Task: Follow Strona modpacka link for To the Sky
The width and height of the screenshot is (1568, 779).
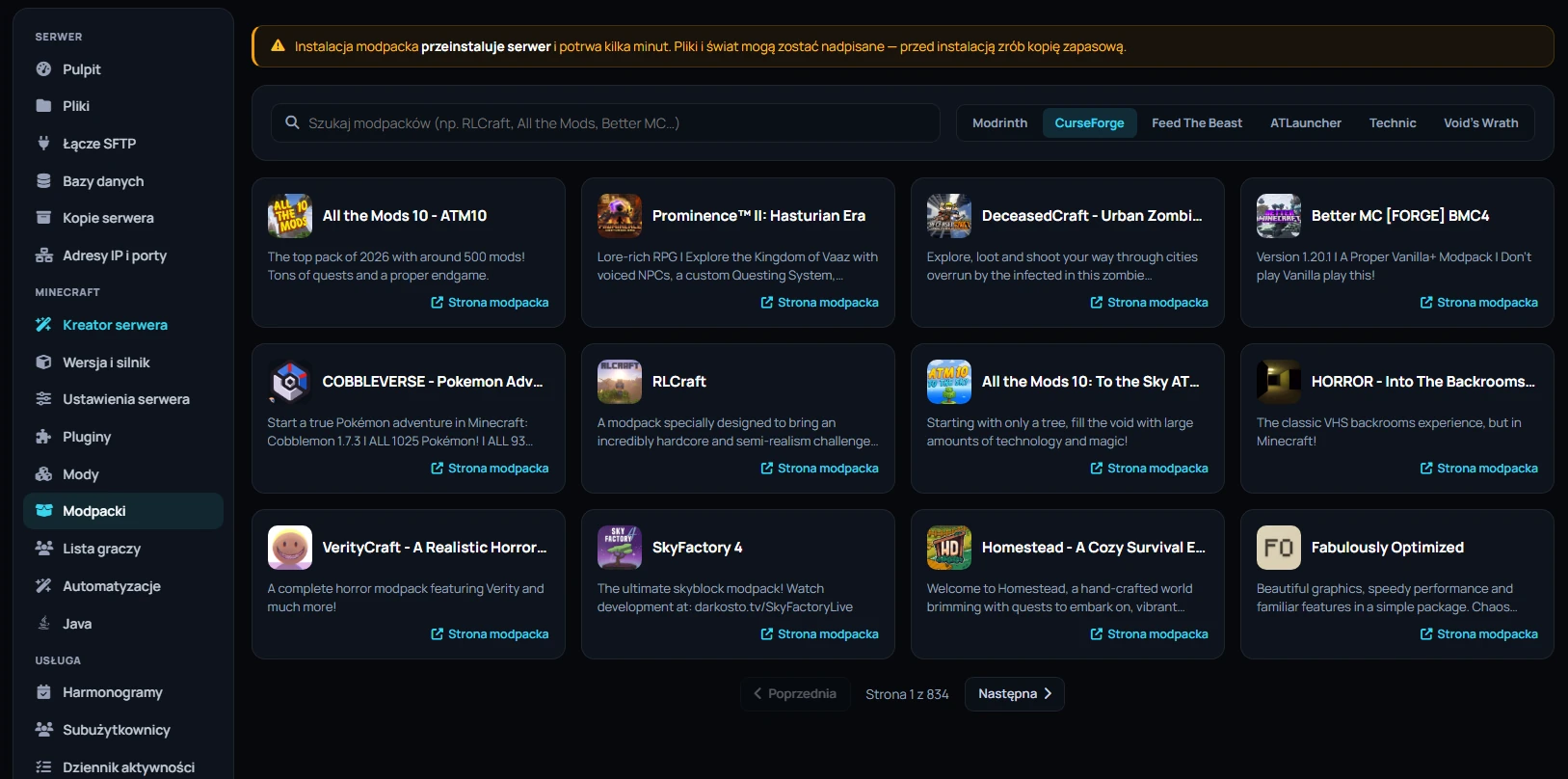Action: pyautogui.click(x=1149, y=469)
